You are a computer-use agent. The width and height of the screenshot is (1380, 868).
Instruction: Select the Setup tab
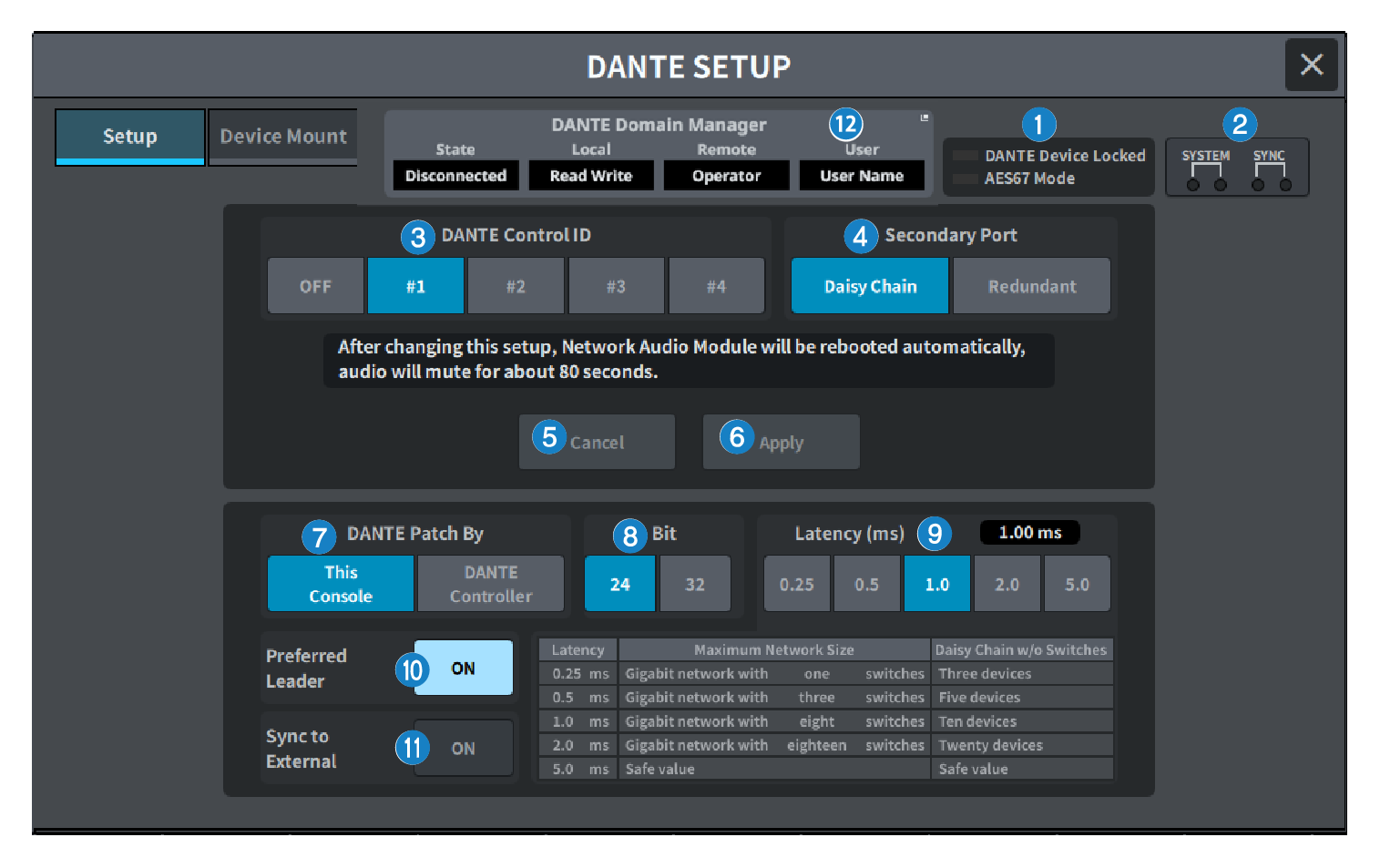coord(129,137)
